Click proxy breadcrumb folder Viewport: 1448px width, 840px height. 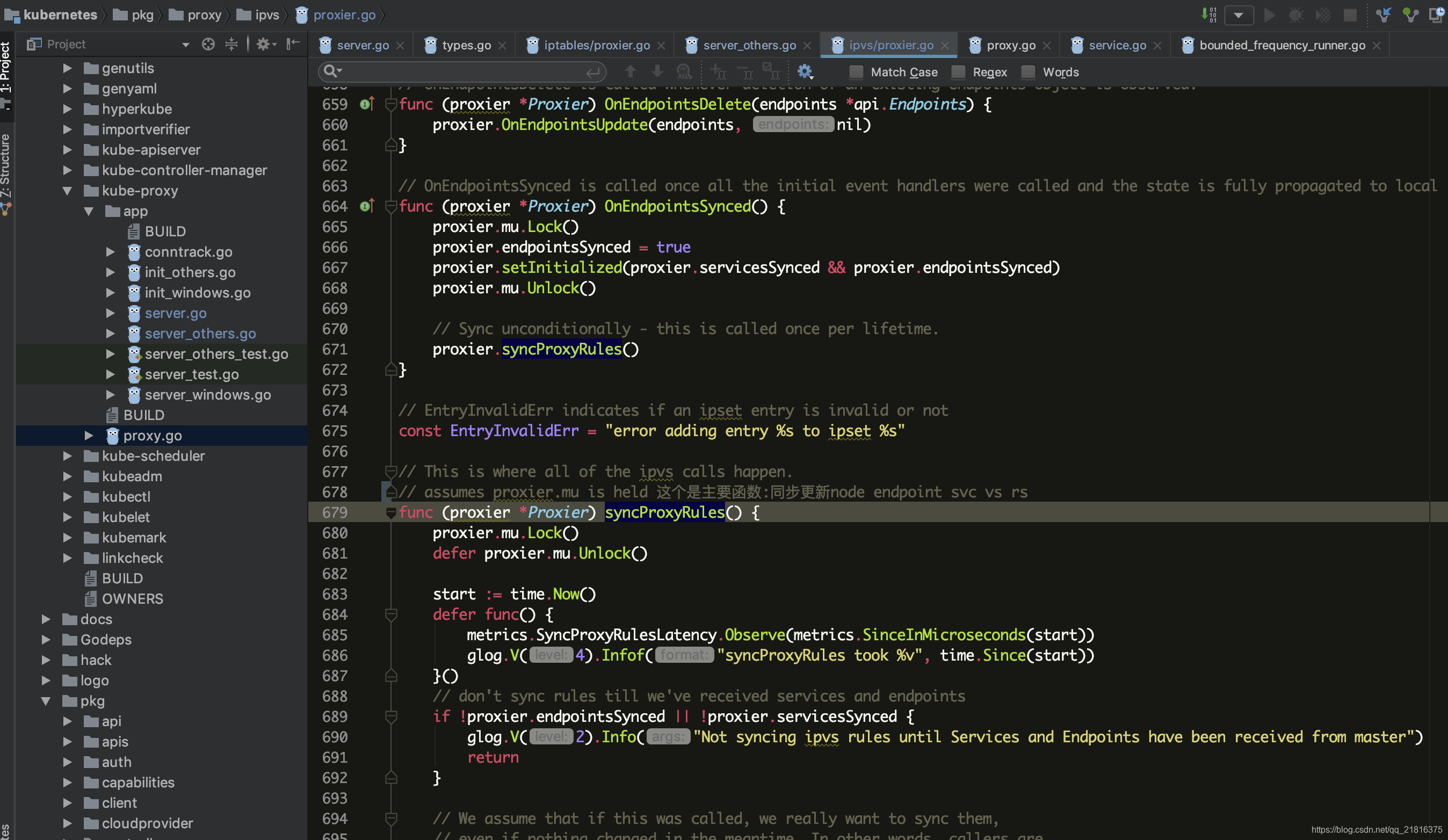coord(196,15)
